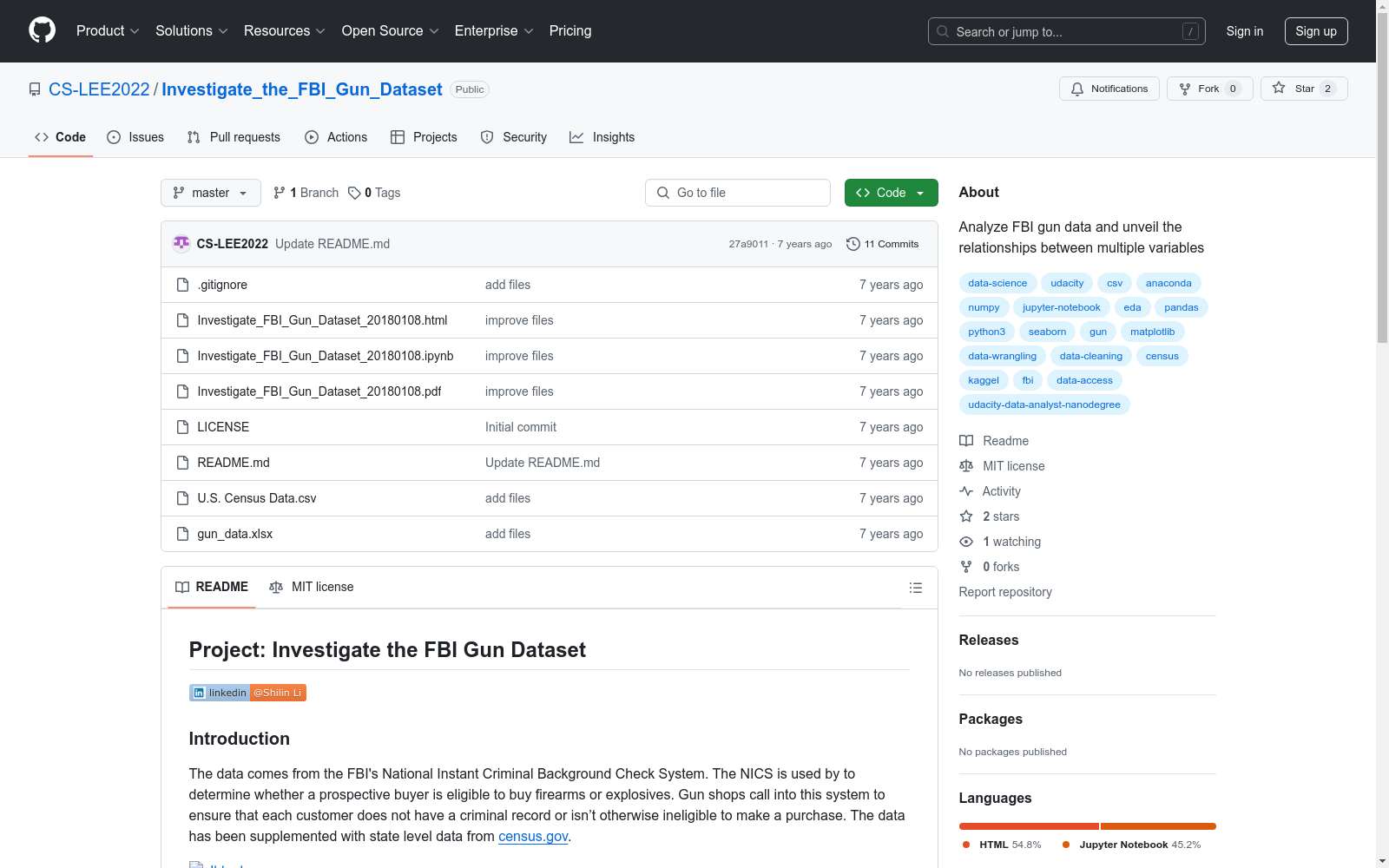1389x868 pixels.
Task: Click the commit history clock icon
Action: [x=853, y=244]
